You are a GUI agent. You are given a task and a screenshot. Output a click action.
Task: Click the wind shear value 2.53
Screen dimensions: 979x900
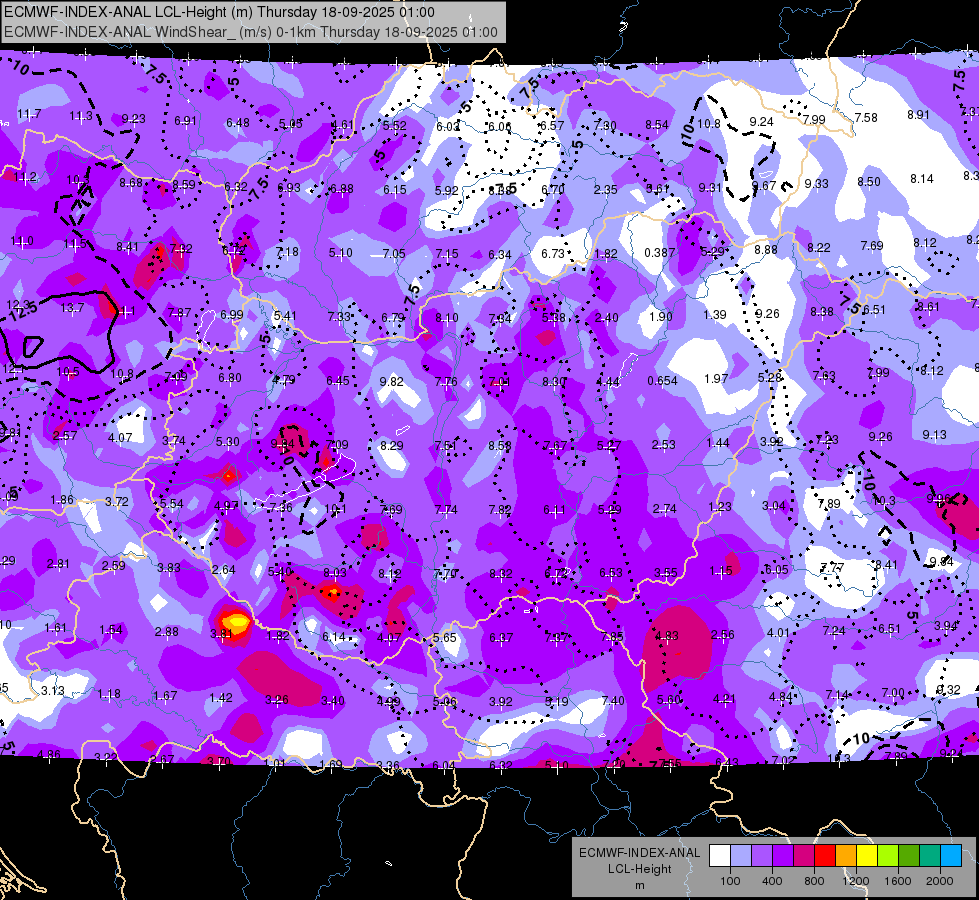(x=664, y=444)
